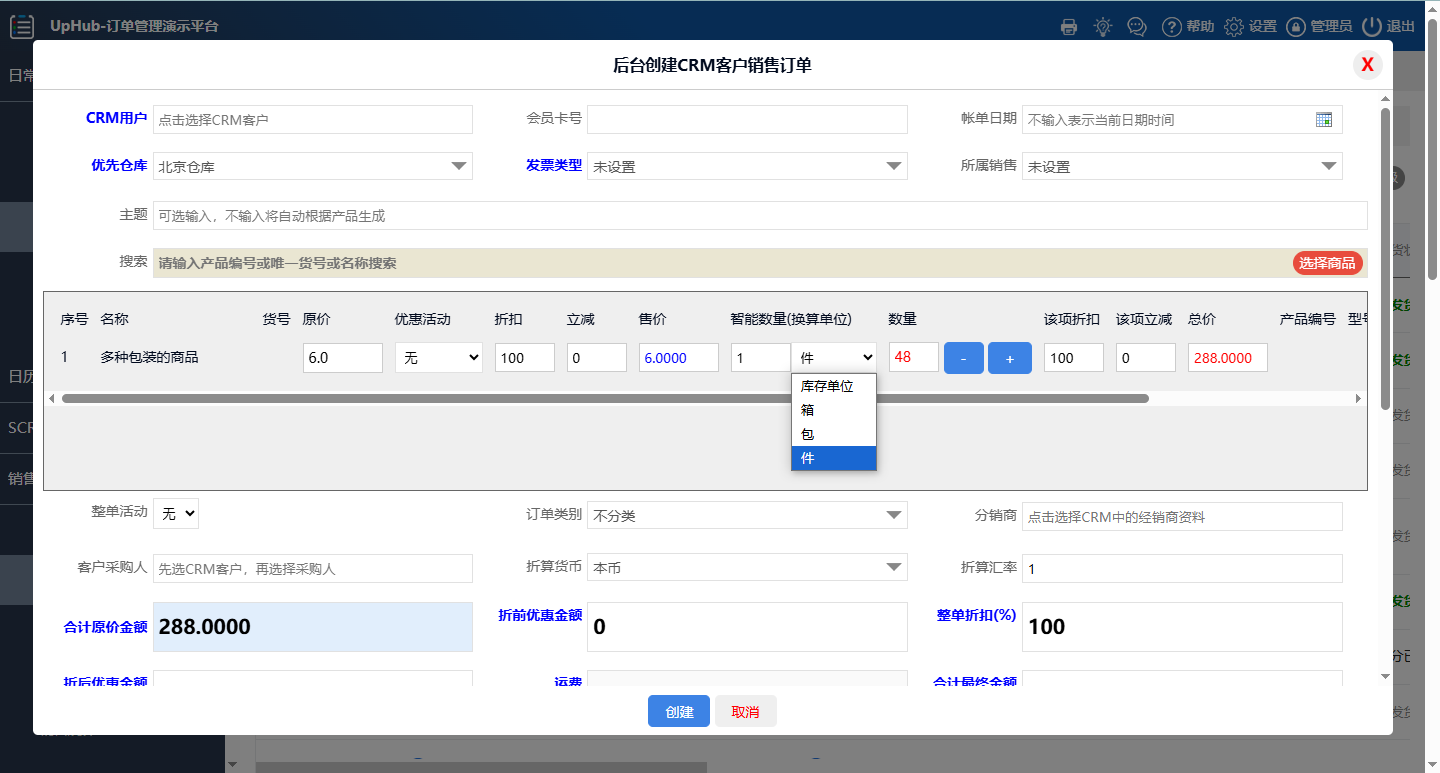1440x773 pixels.
Task: Open the chat messages icon
Action: 1136,27
